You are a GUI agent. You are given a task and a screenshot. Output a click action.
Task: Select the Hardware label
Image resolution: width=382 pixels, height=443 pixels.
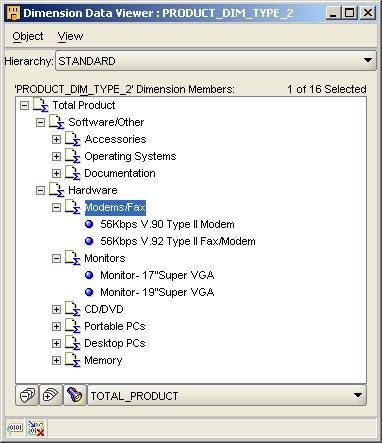93,190
